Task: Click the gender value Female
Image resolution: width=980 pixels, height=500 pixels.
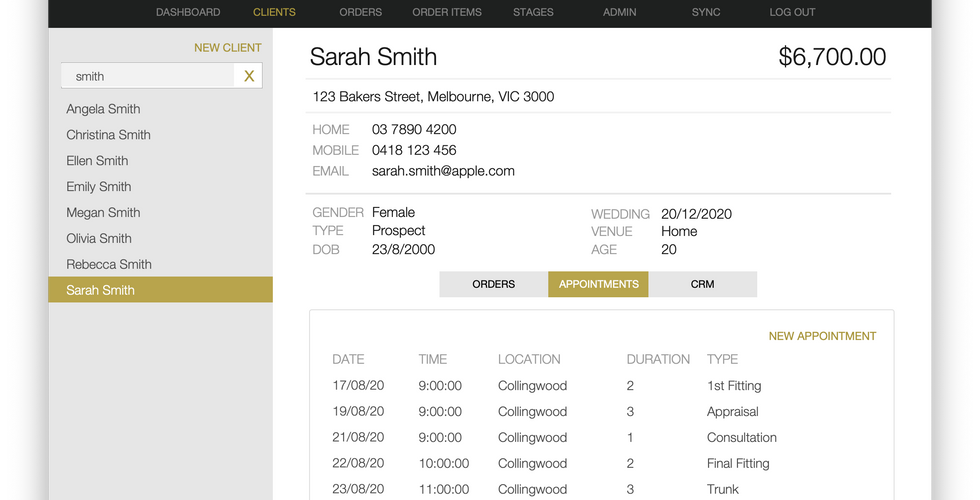Action: (x=393, y=212)
